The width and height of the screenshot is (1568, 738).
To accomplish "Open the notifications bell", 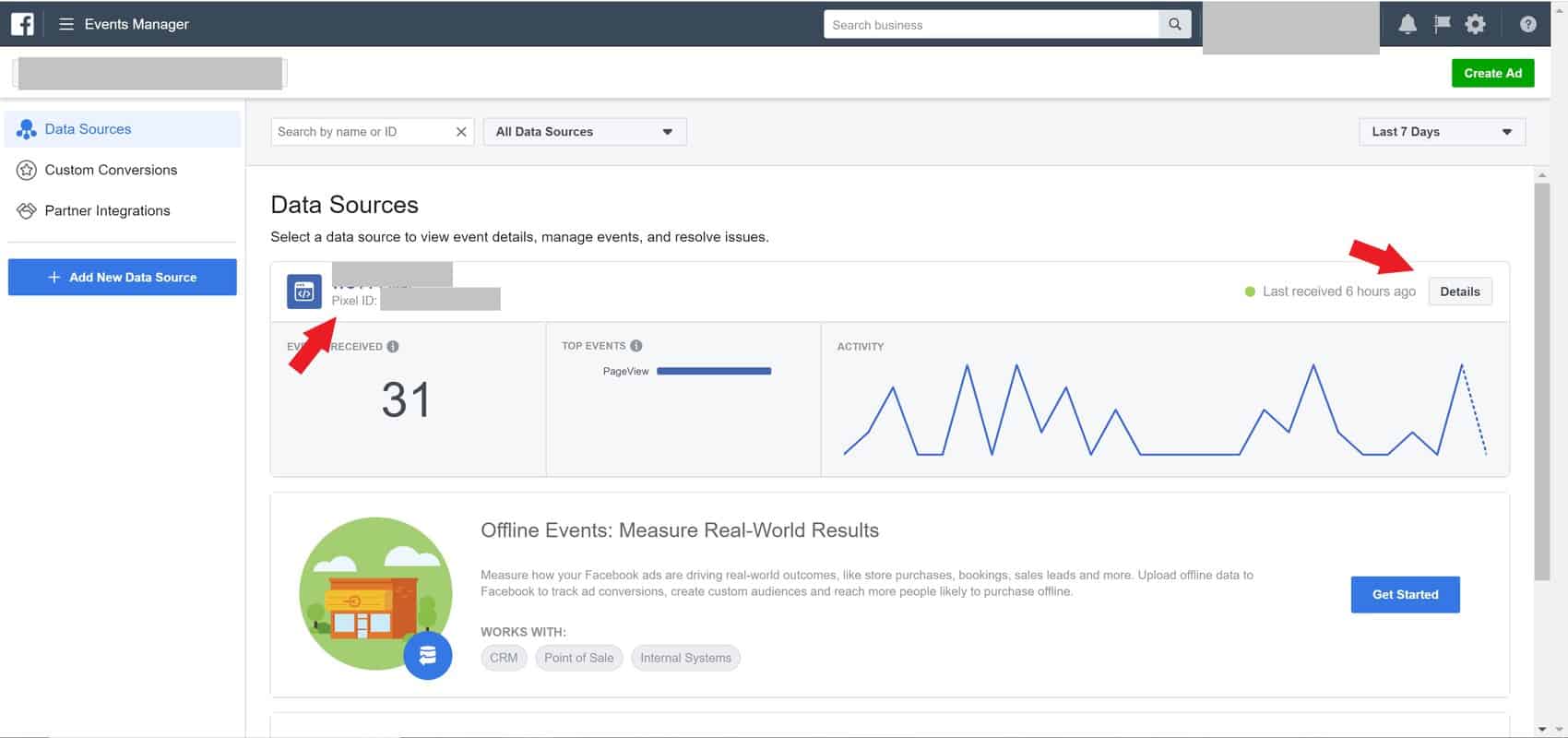I will pyautogui.click(x=1408, y=25).
